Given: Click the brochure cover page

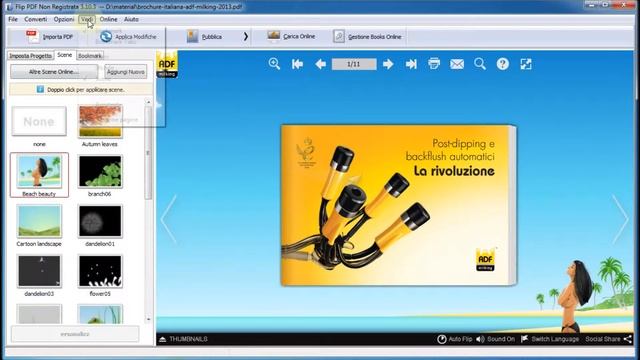Looking at the screenshot, I should pyautogui.click(x=398, y=205).
